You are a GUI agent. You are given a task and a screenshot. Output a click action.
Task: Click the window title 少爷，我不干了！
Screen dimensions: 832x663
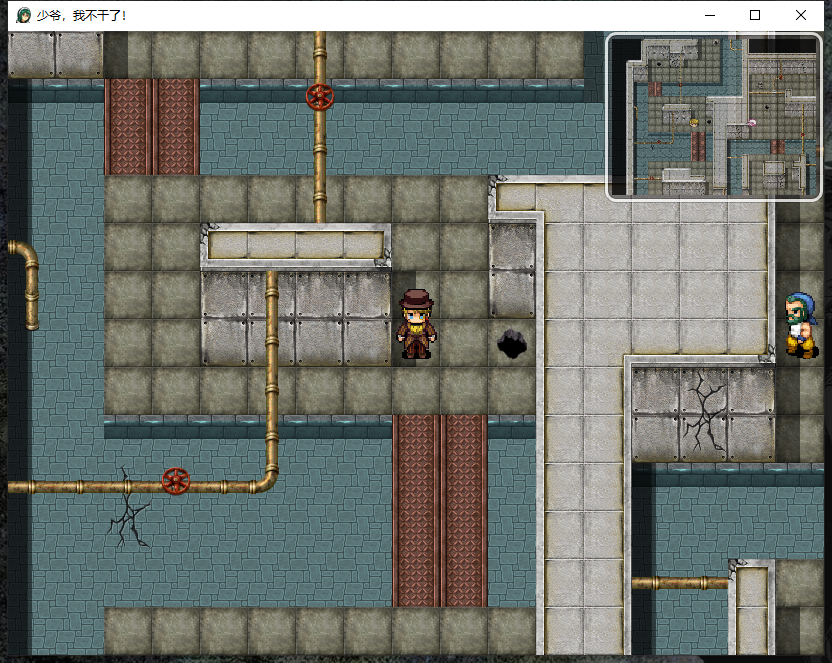82,15
